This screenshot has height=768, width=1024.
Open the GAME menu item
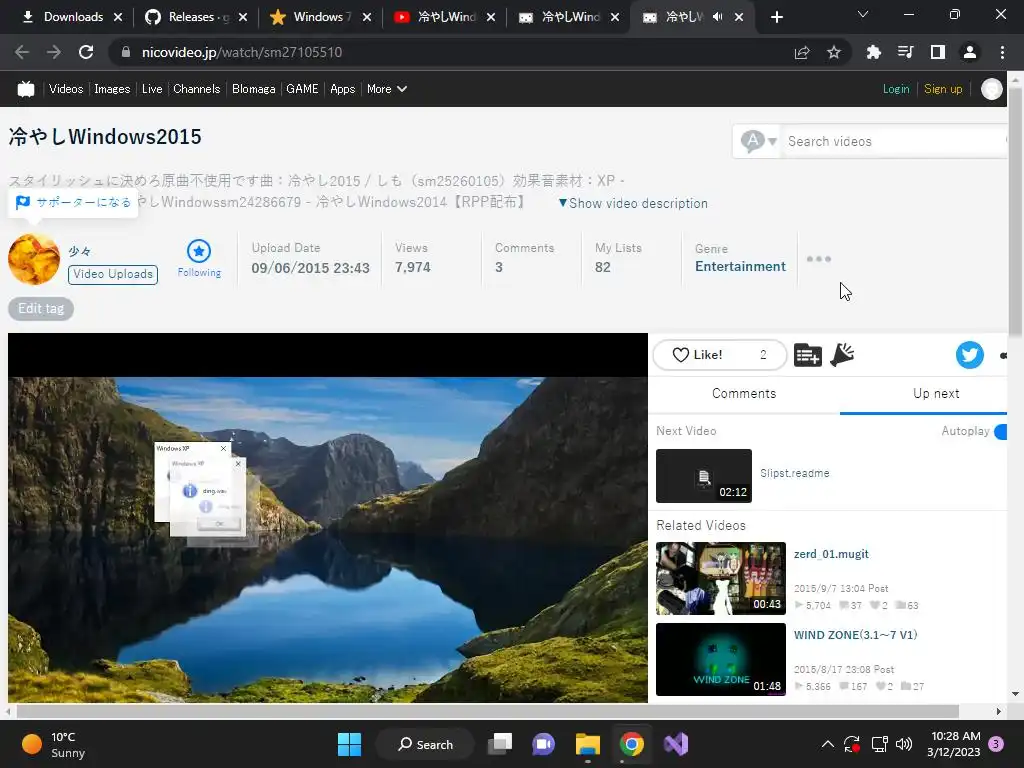pos(302,89)
